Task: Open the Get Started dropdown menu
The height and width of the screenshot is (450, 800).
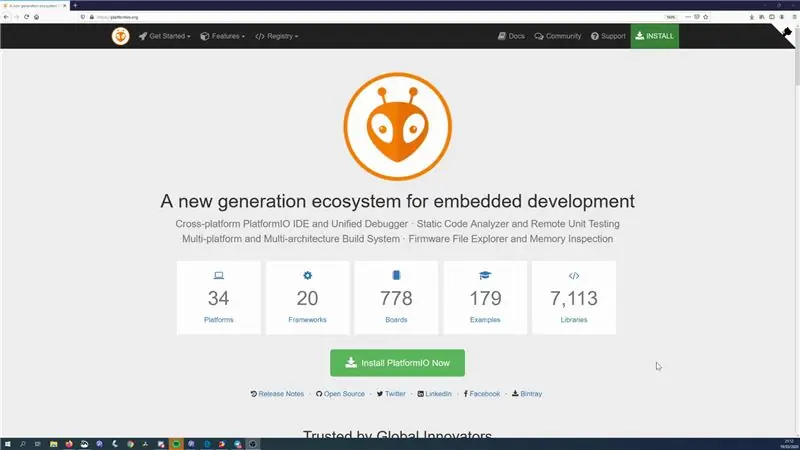Action: pos(164,36)
